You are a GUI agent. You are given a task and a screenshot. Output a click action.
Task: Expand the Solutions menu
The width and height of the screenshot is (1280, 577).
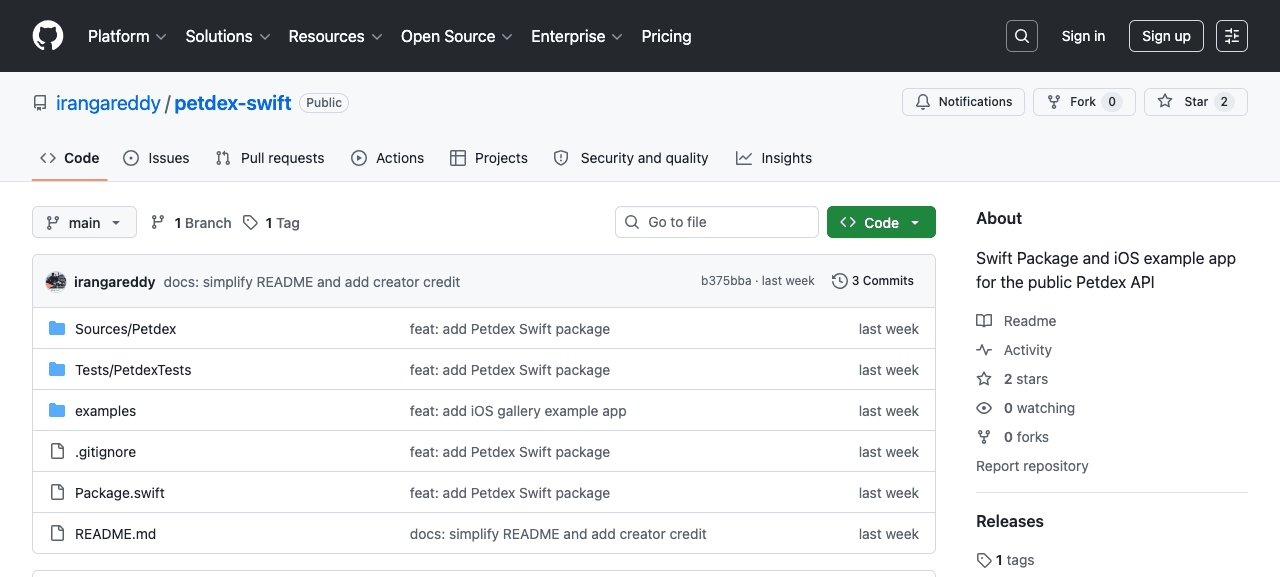pyautogui.click(x=228, y=36)
